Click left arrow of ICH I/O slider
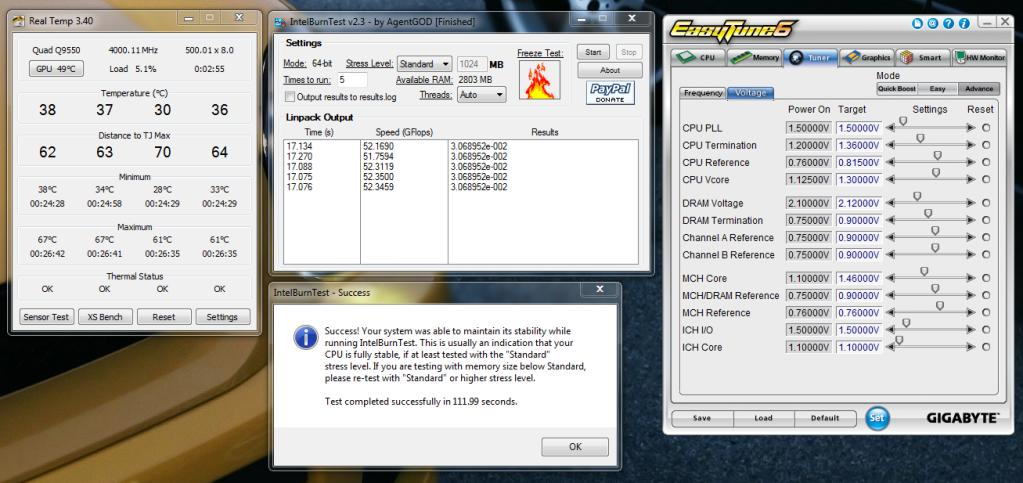 click(x=890, y=330)
